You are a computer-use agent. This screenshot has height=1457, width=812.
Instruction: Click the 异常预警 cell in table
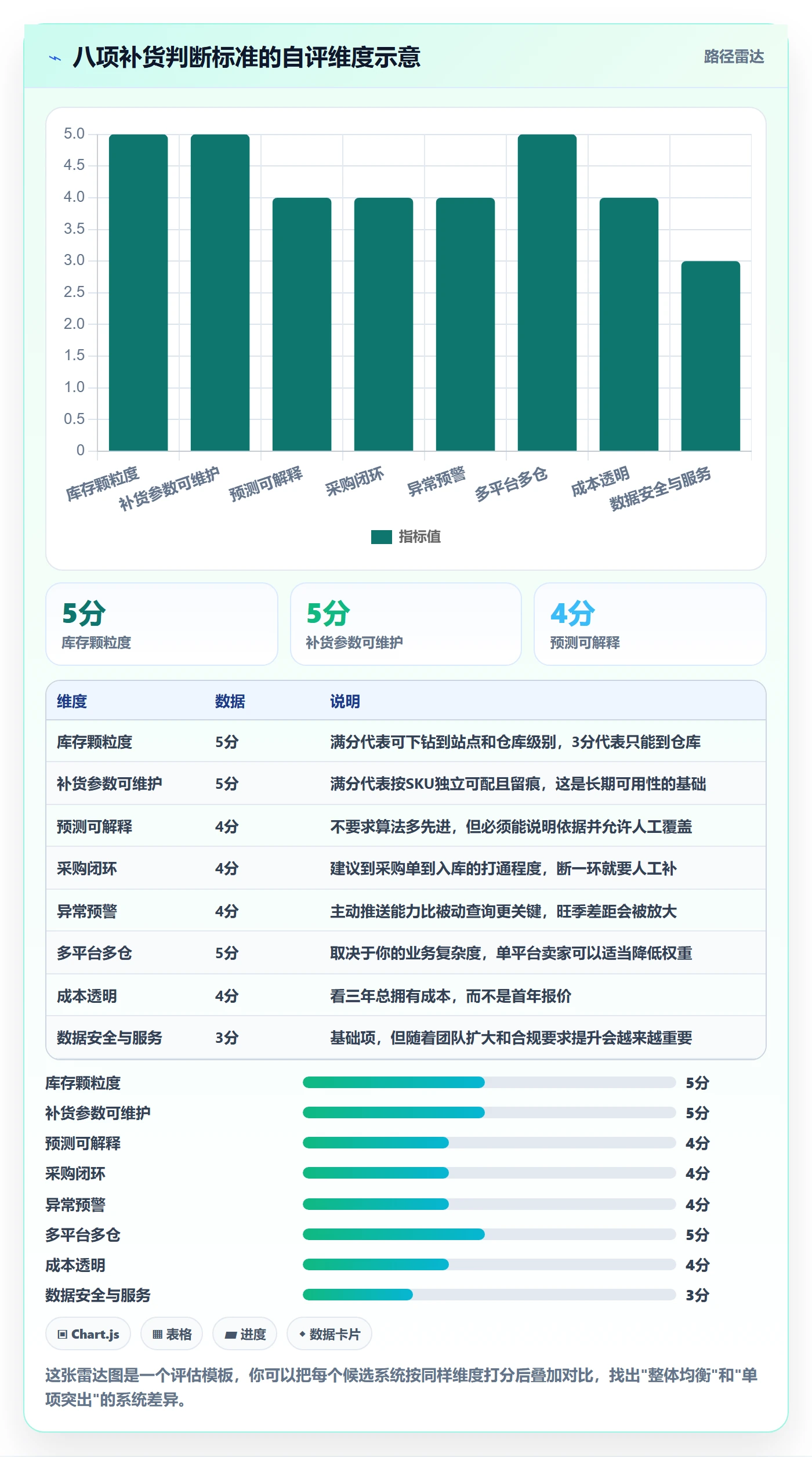pyautogui.click(x=87, y=911)
